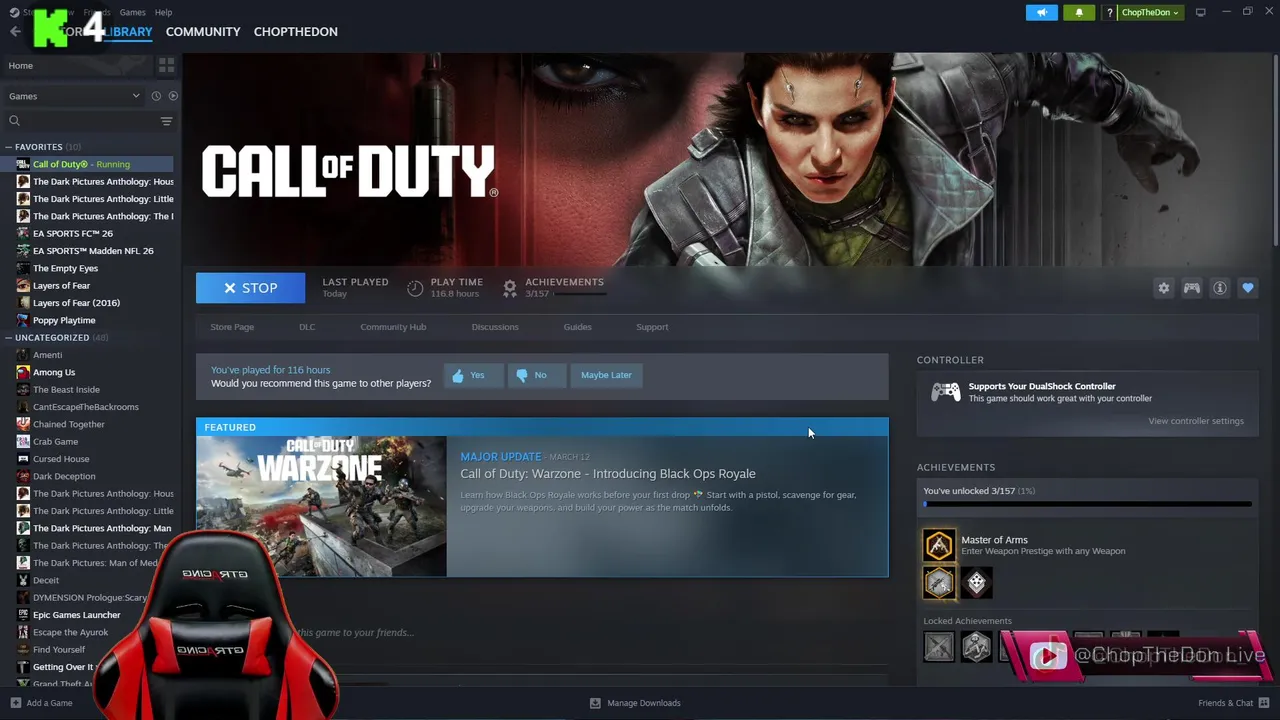Screen dimensions: 1280x720
Task: Open the DLC tab
Action: [307, 327]
